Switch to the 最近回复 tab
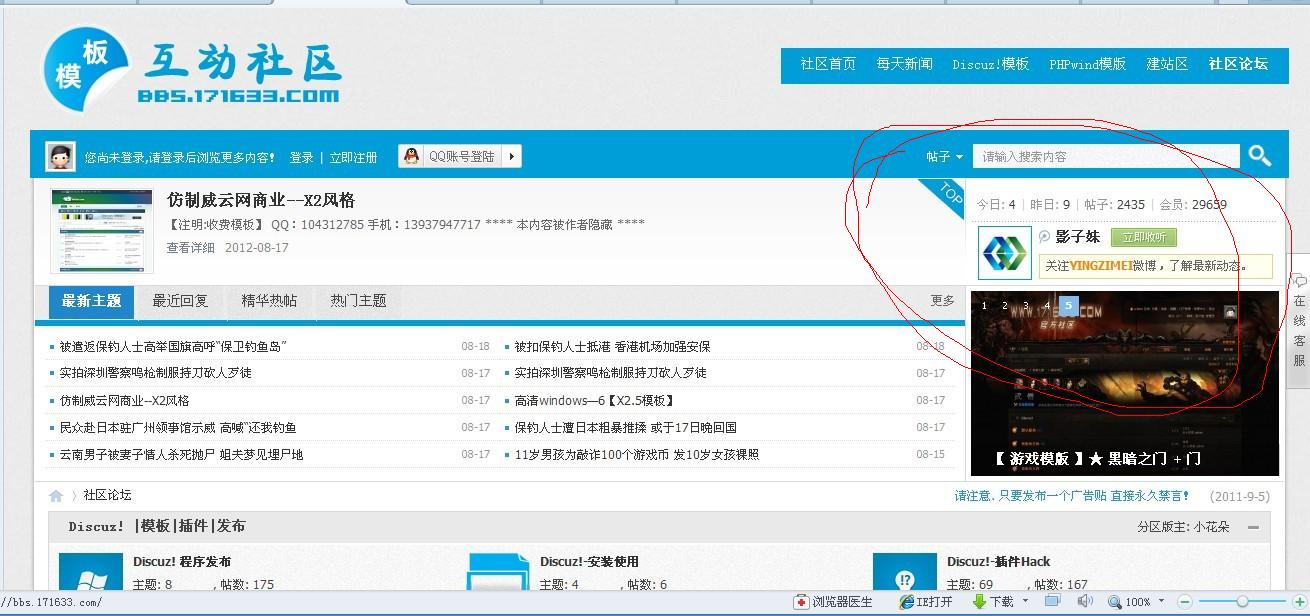 click(x=180, y=300)
